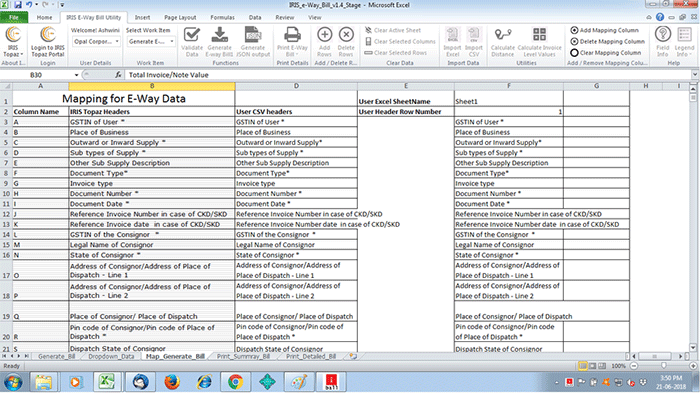Image resolution: width=700 pixels, height=393 pixels.
Task: Click insert new worksheet tab icon
Action: [x=353, y=356]
